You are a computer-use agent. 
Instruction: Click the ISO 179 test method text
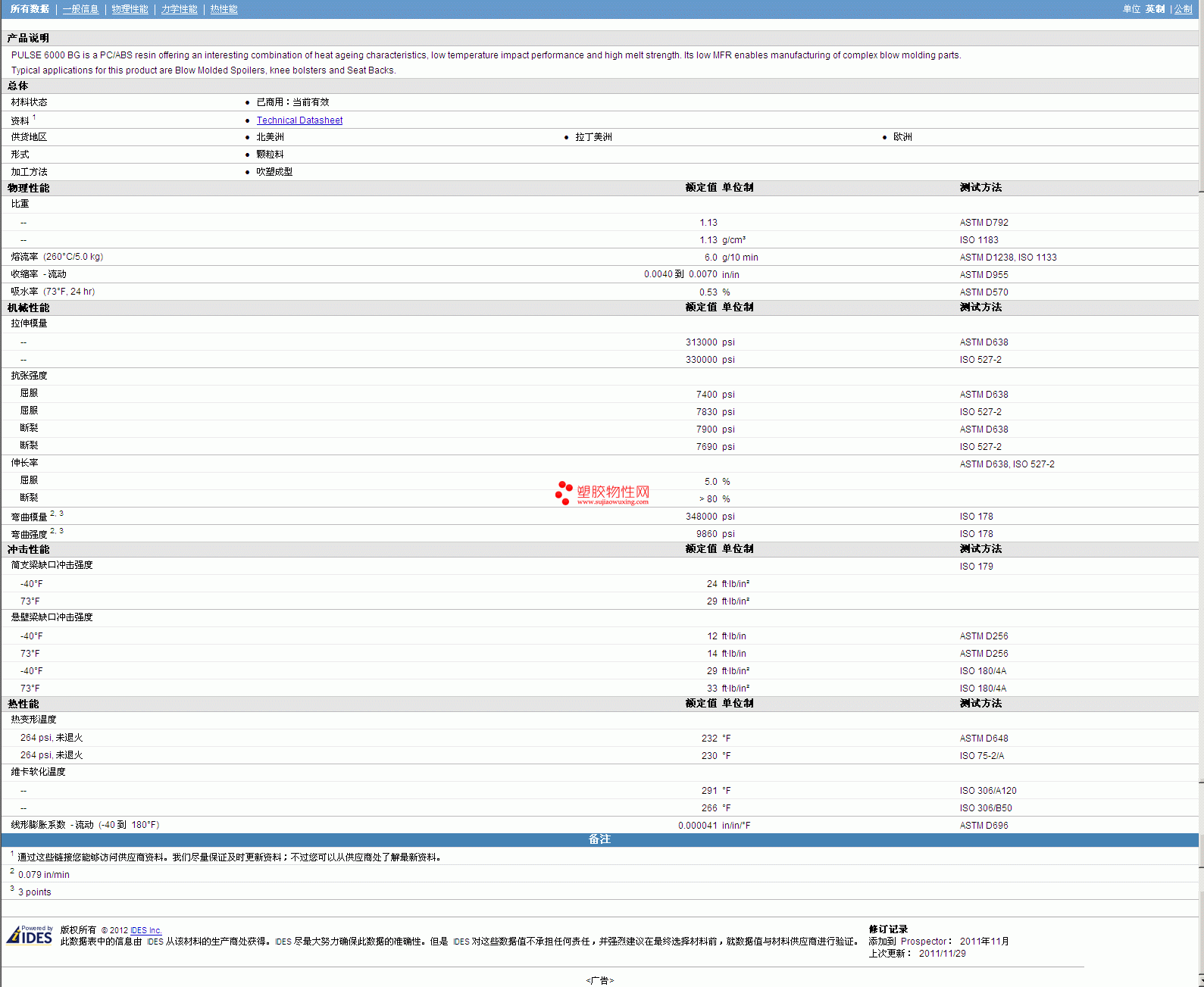point(976,567)
